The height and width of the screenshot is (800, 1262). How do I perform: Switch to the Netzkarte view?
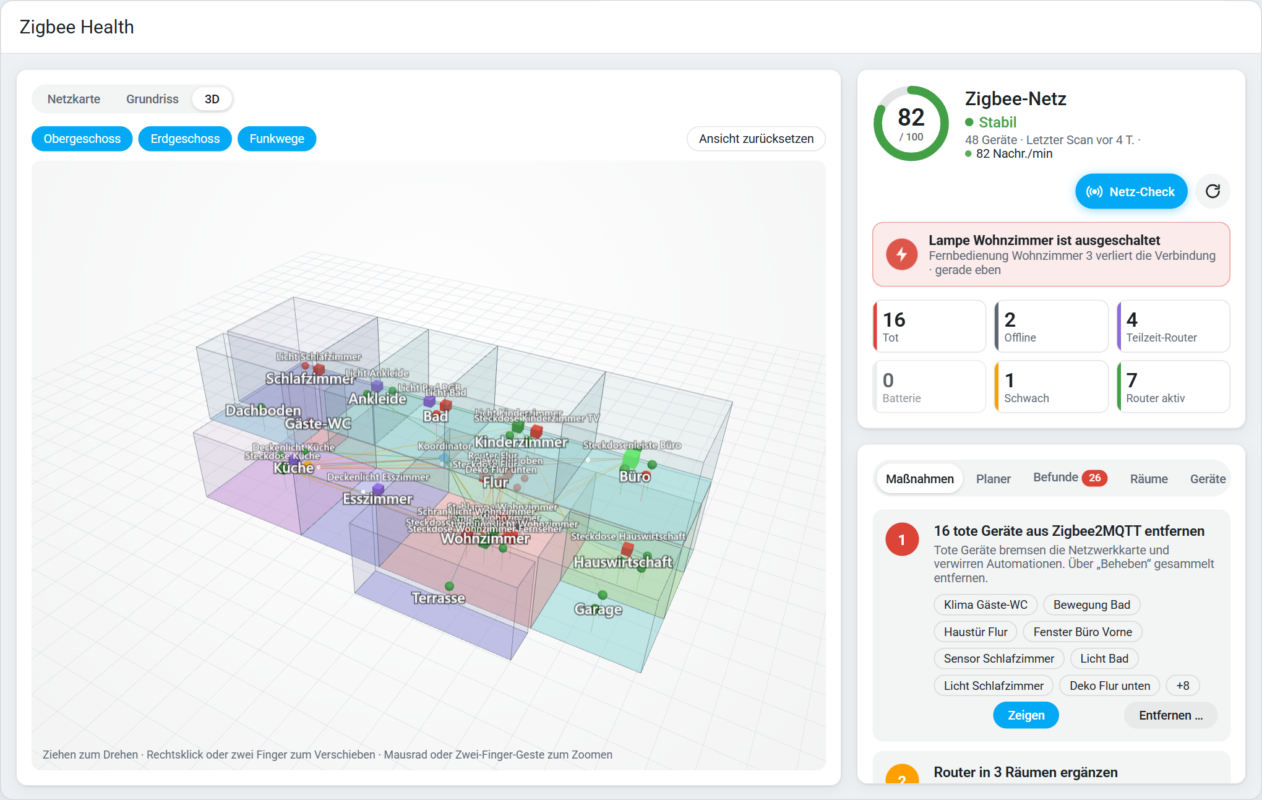click(74, 99)
